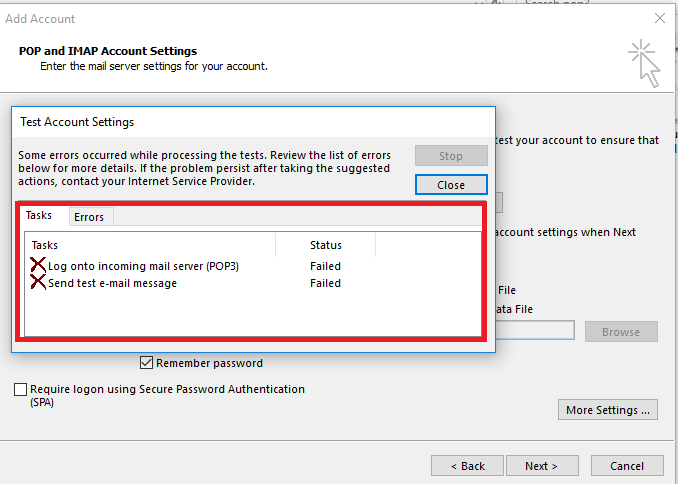Image resolution: width=678 pixels, height=484 pixels.
Task: Select Failed status of POP3 logon task
Action: pyautogui.click(x=325, y=266)
